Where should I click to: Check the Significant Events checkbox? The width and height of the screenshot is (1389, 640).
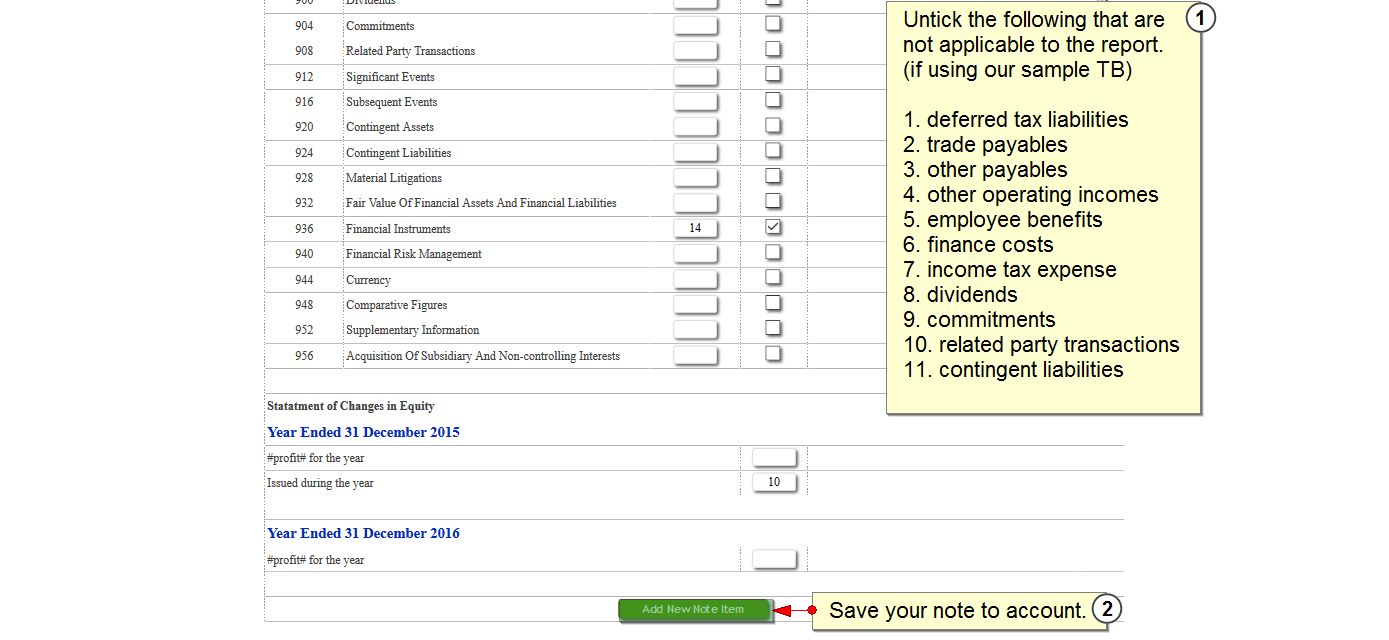point(773,74)
